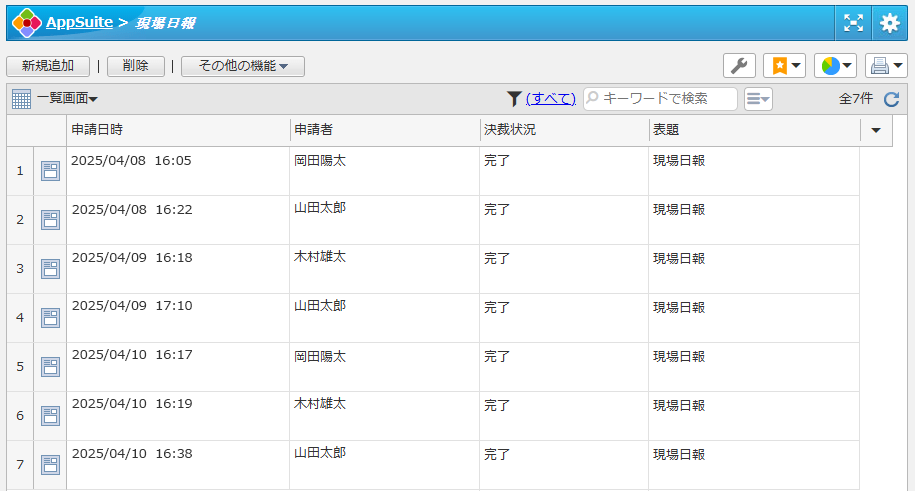Click the AppSuite logo icon

[26, 22]
